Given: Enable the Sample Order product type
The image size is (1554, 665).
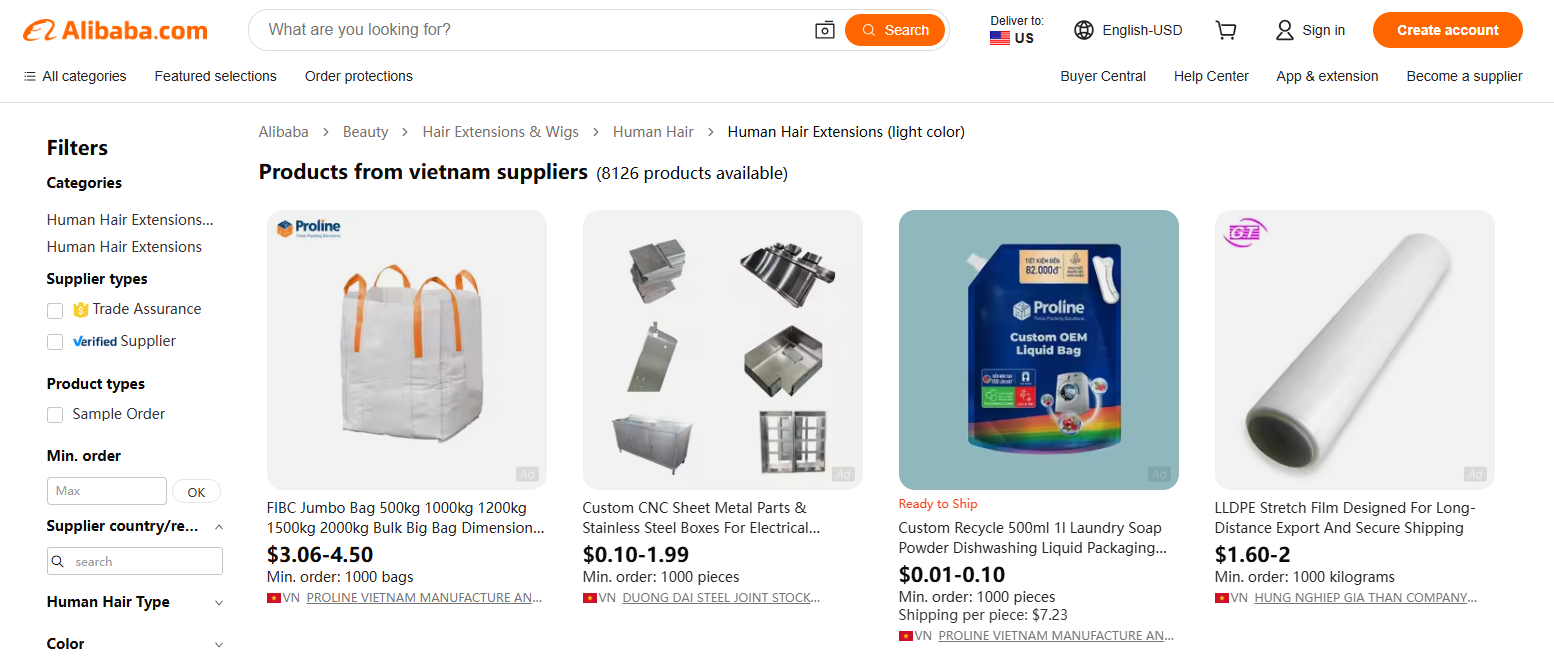Looking at the screenshot, I should pos(55,414).
